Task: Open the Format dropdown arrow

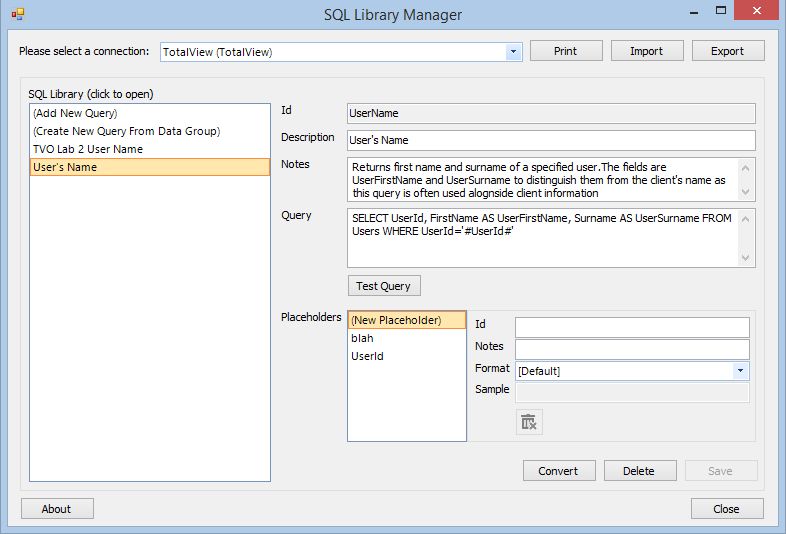Action: [740, 371]
